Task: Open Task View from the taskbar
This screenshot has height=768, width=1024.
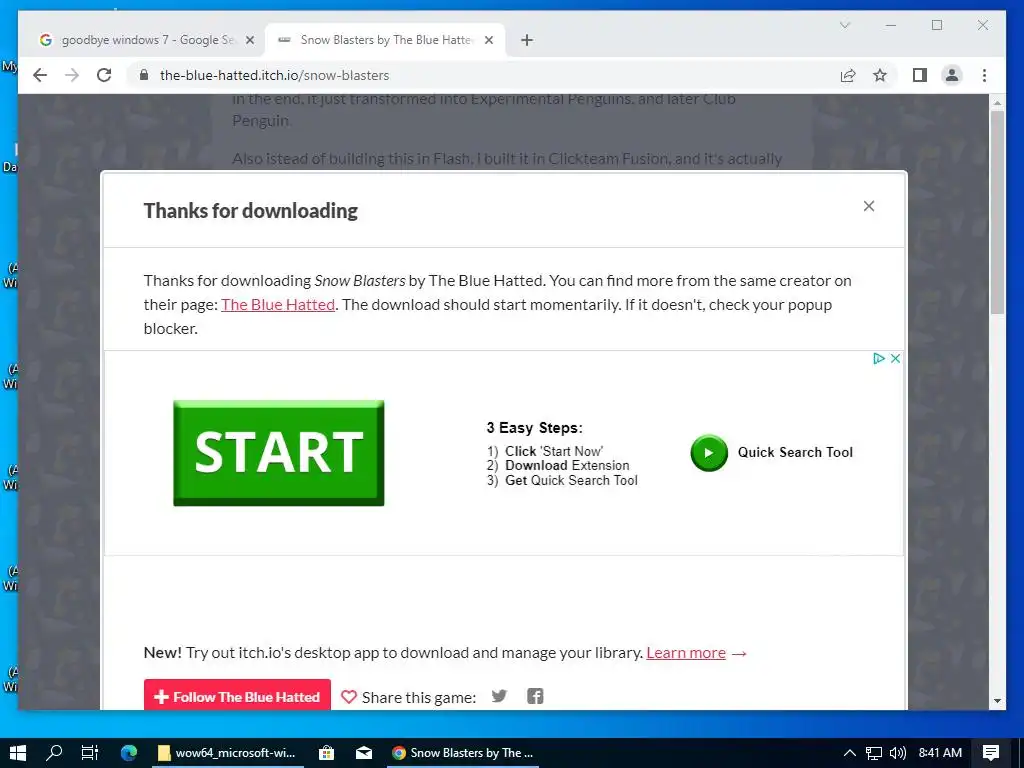Action: pyautogui.click(x=89, y=753)
